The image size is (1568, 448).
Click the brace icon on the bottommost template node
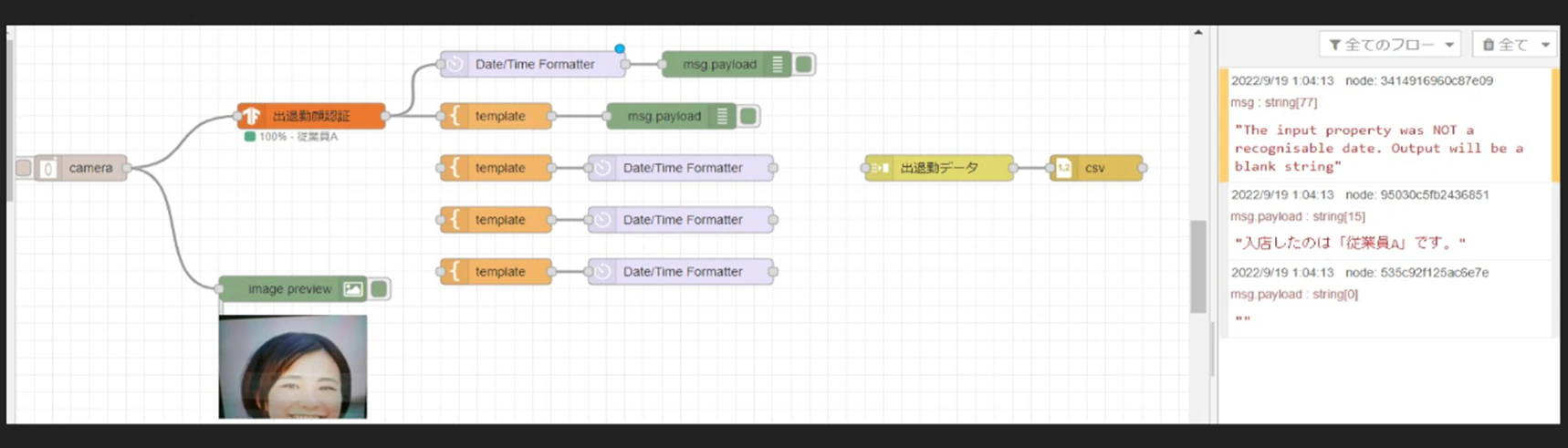[x=455, y=272]
